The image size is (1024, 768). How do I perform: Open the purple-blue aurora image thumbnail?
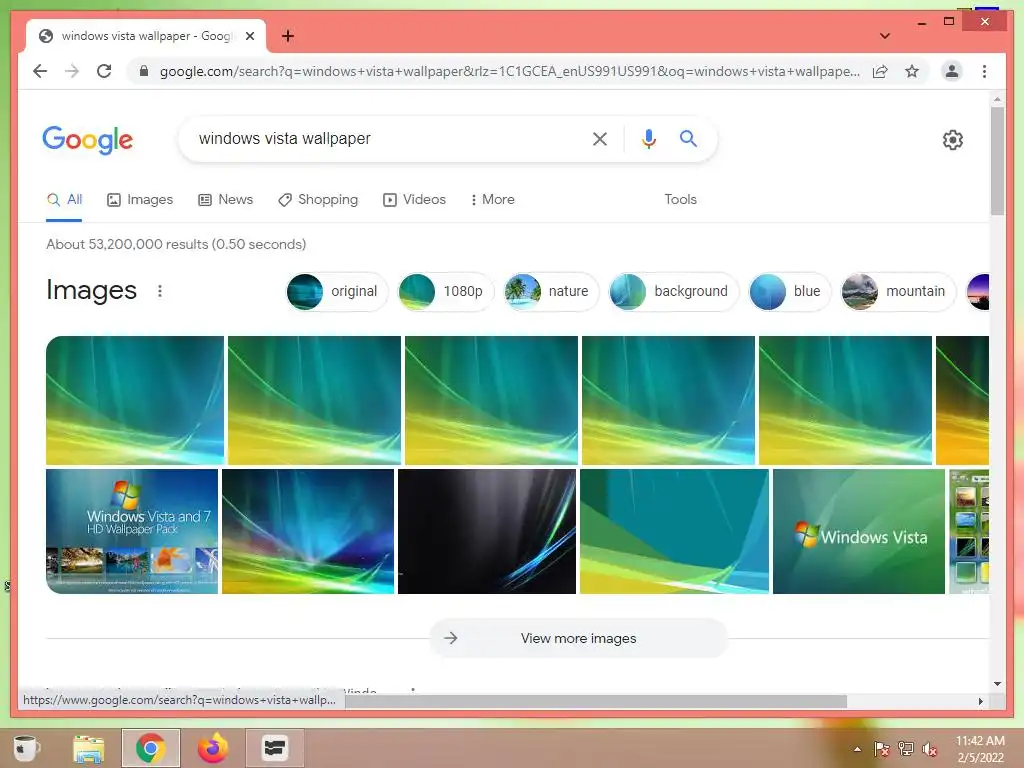(308, 532)
